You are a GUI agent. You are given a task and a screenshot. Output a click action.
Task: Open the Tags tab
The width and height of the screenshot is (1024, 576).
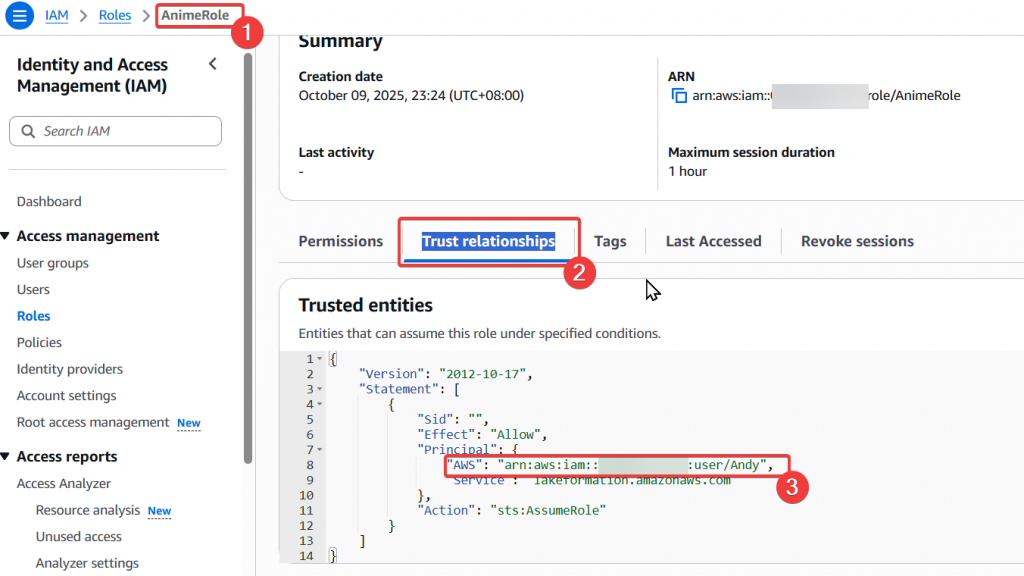610,241
